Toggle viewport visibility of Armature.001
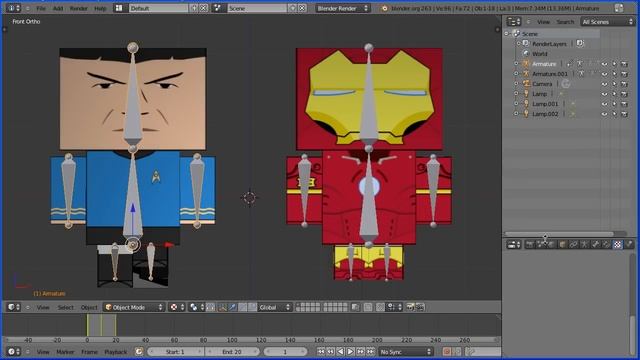Screen dimensions: 640x360 (x=604, y=74)
